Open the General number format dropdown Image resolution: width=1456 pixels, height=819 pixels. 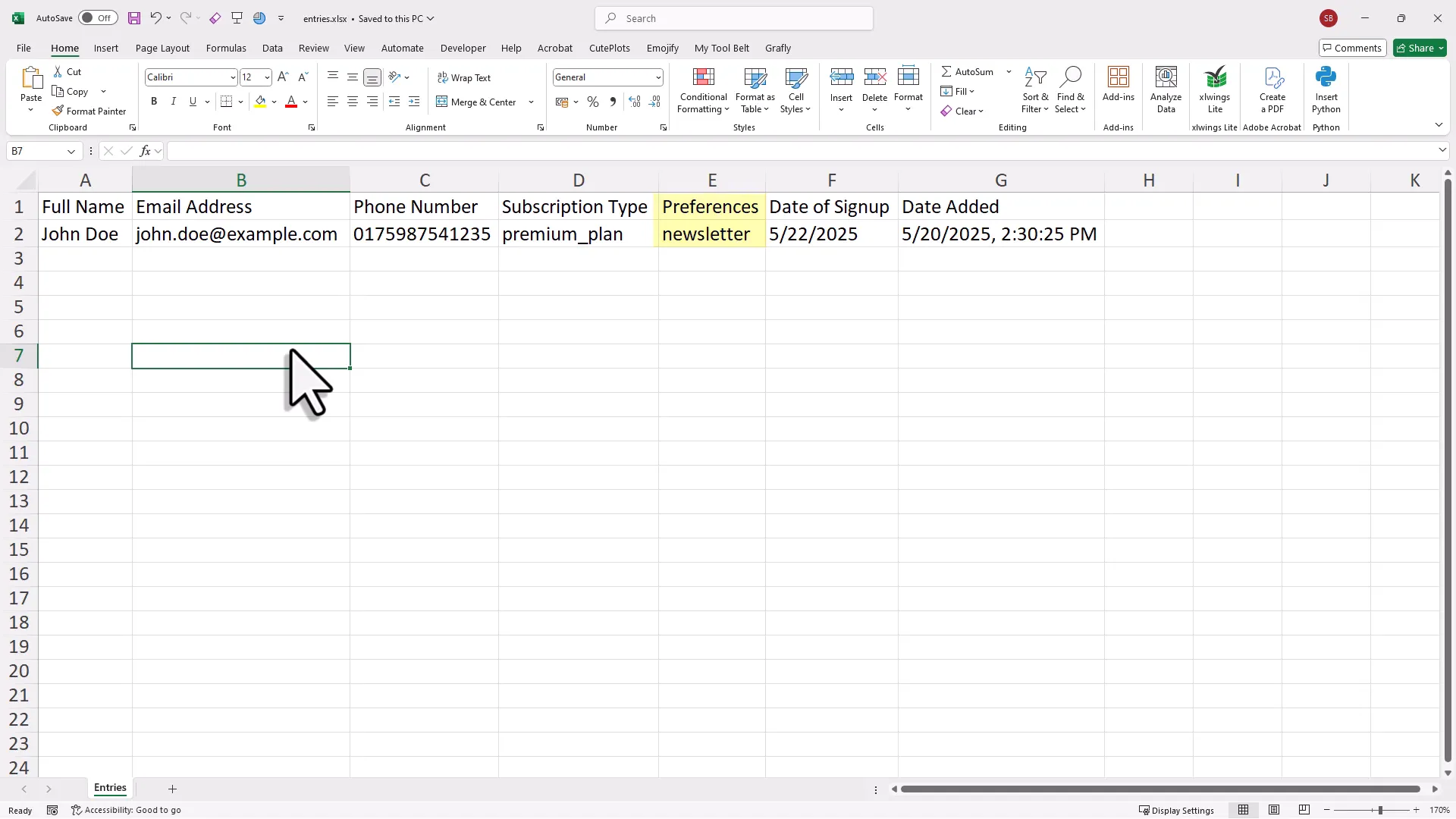click(658, 77)
